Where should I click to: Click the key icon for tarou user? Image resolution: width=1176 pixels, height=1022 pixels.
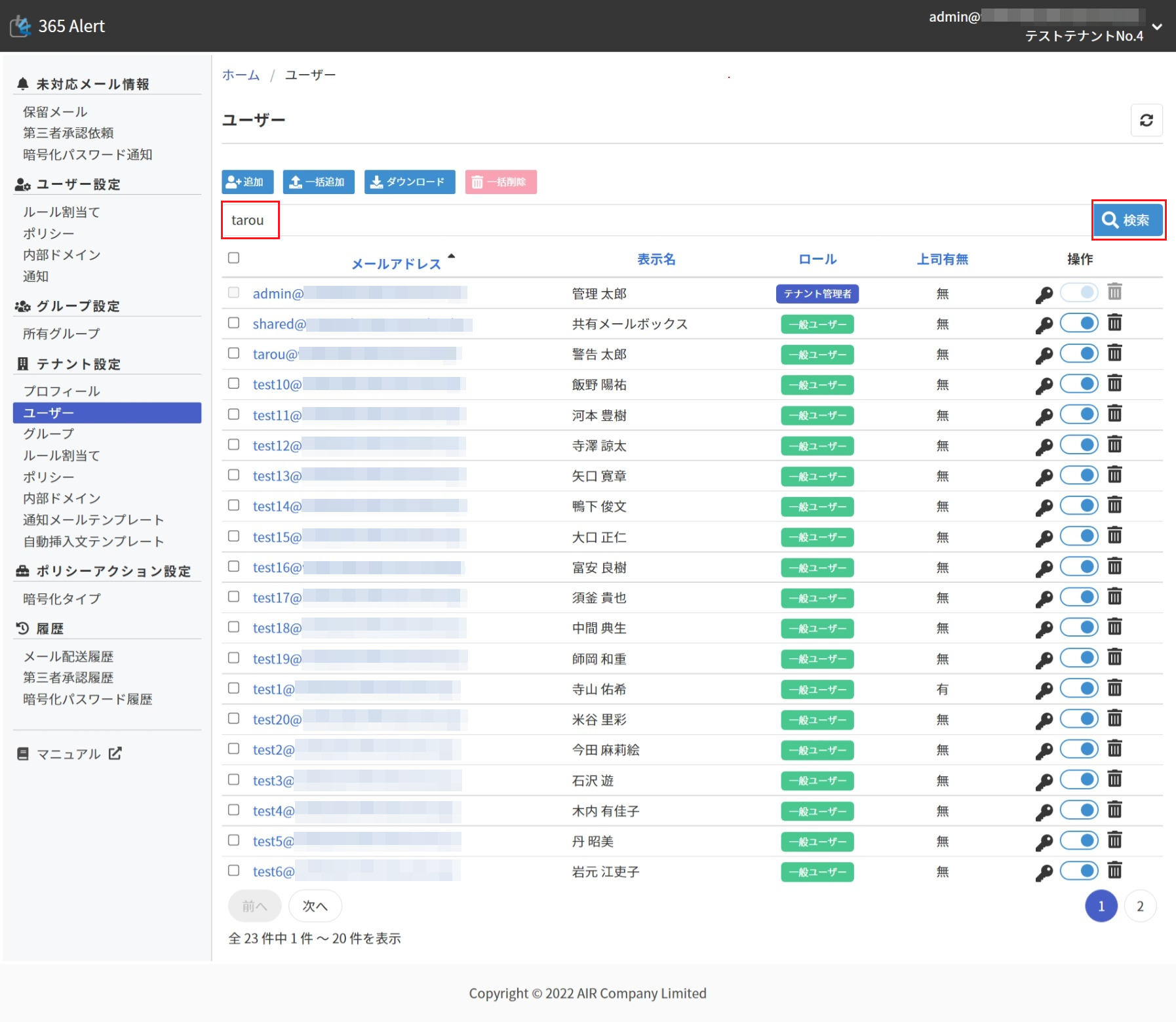click(x=1044, y=355)
